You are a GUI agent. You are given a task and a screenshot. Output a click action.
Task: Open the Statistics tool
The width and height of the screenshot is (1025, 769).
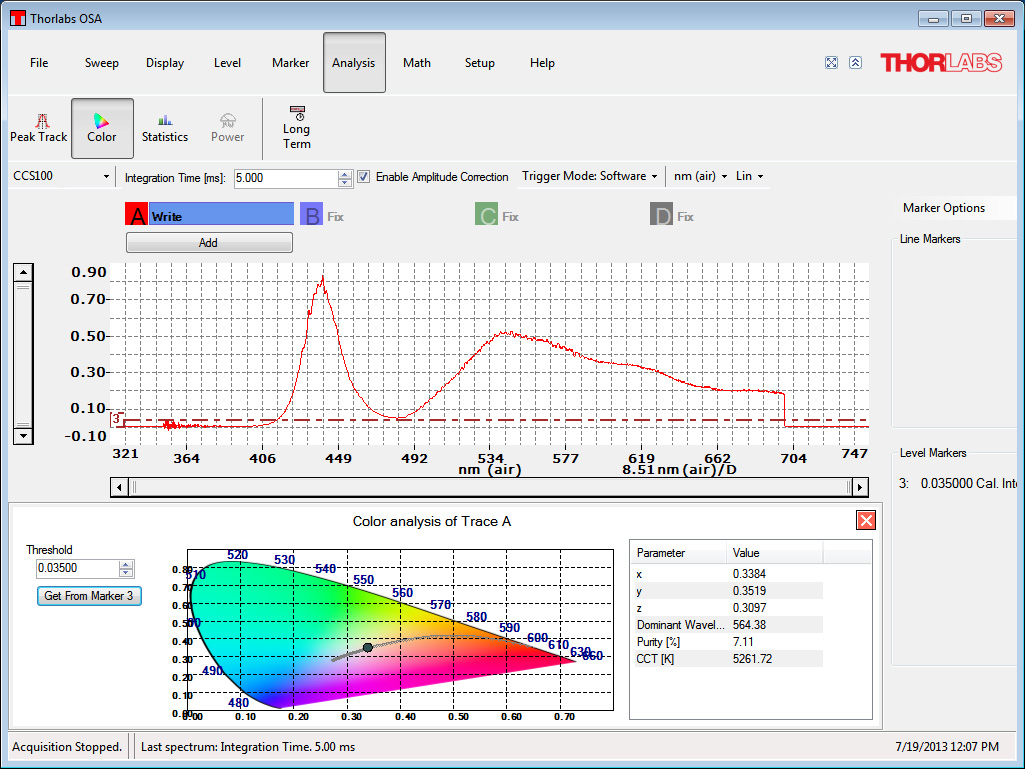coord(165,128)
